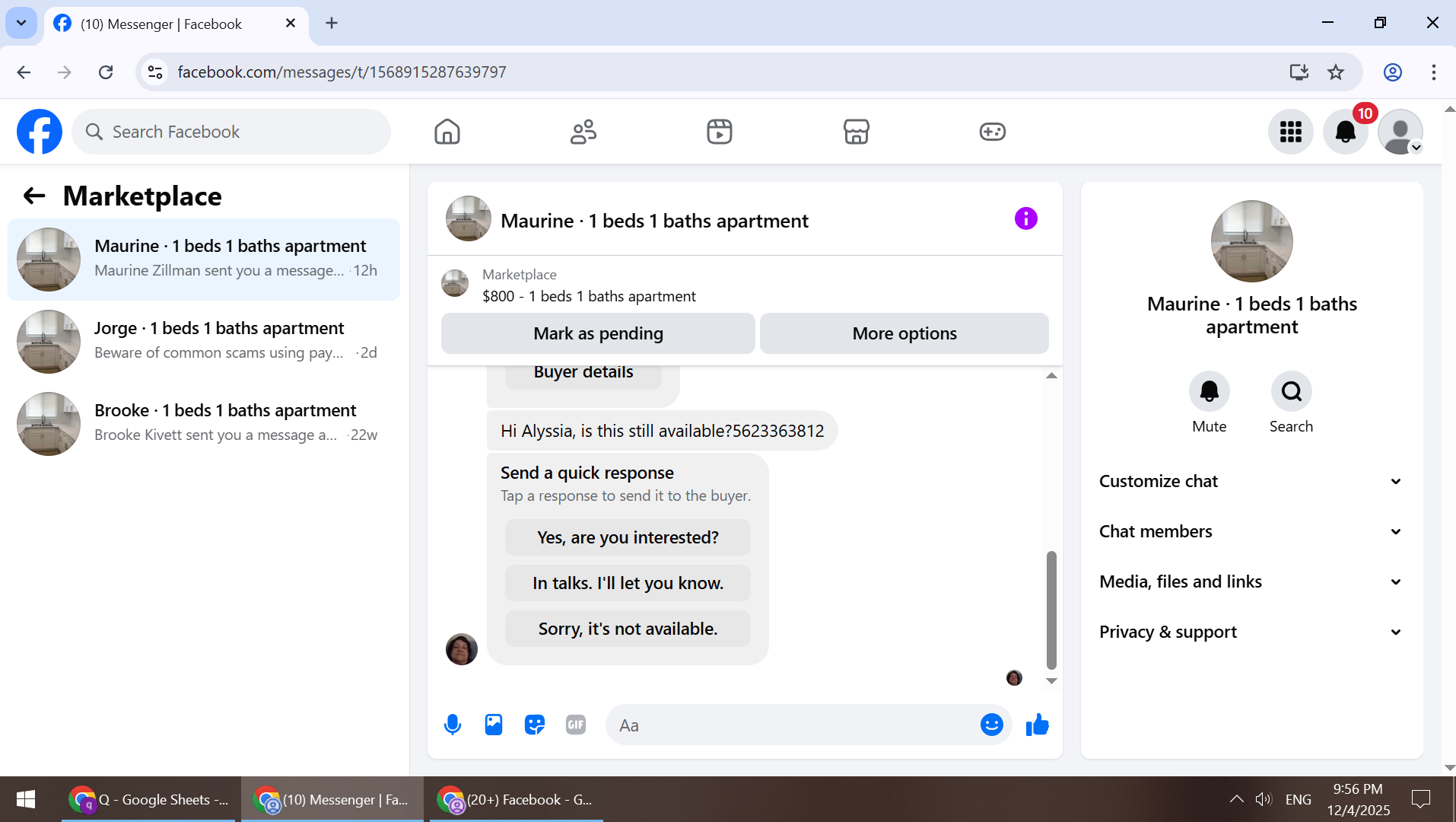Go to the Home feed icon
This screenshot has width=1456, height=822.
pyautogui.click(x=447, y=132)
